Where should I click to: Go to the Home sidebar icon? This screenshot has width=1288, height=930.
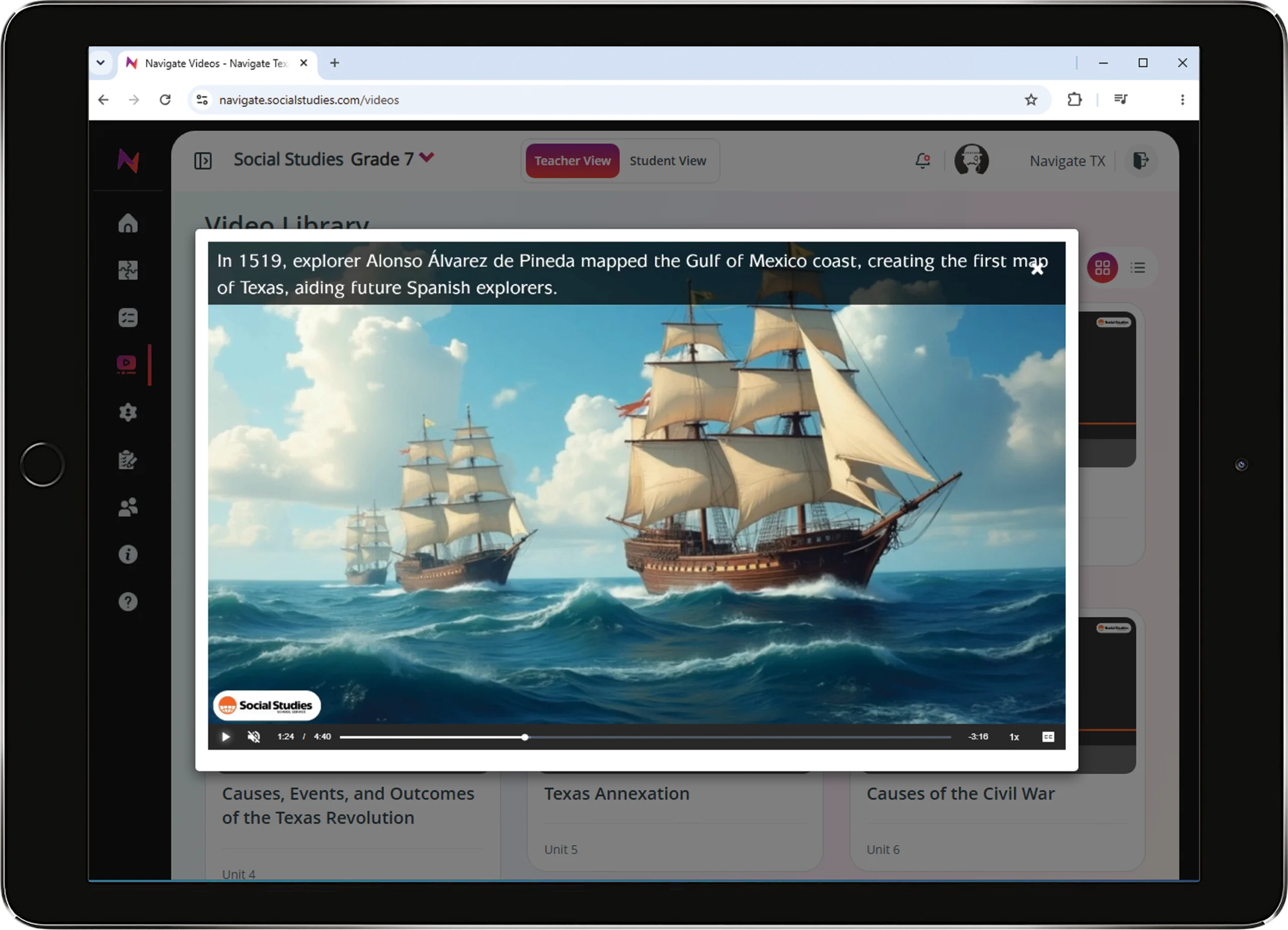tap(128, 223)
